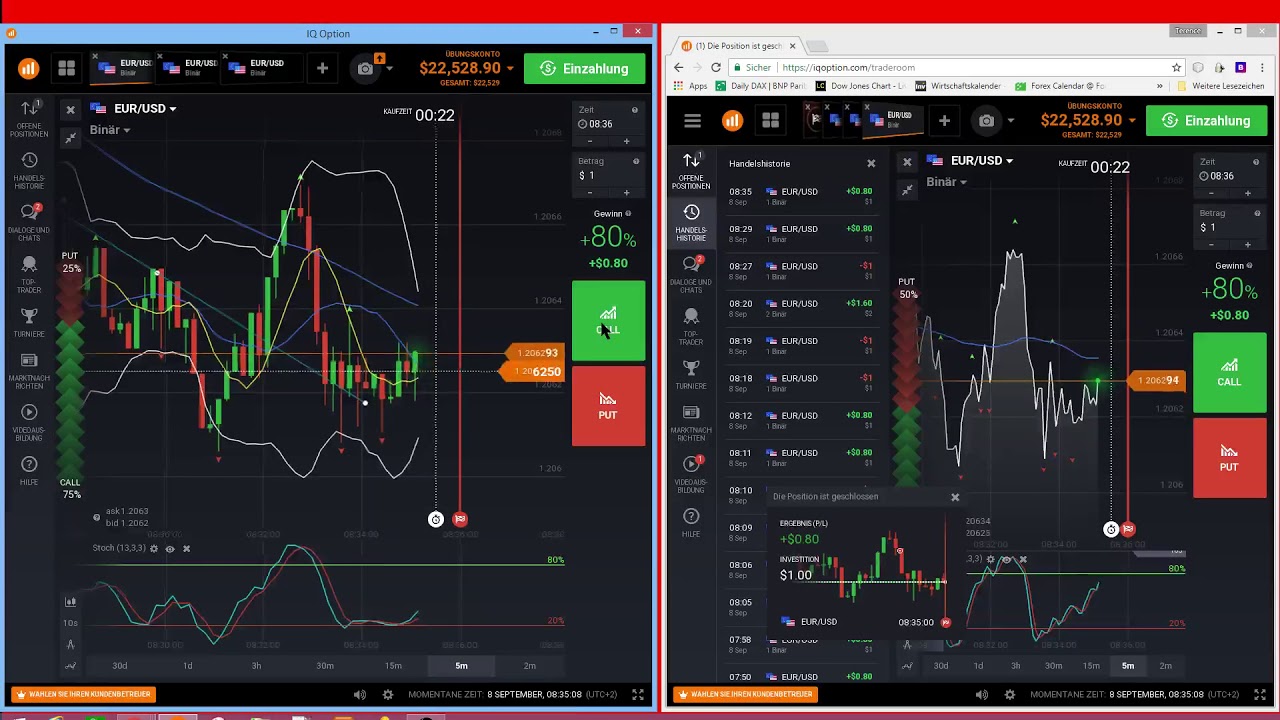Viewport: 1280px width, 720px height.
Task: Click Chrome back arrow
Action: point(679,67)
